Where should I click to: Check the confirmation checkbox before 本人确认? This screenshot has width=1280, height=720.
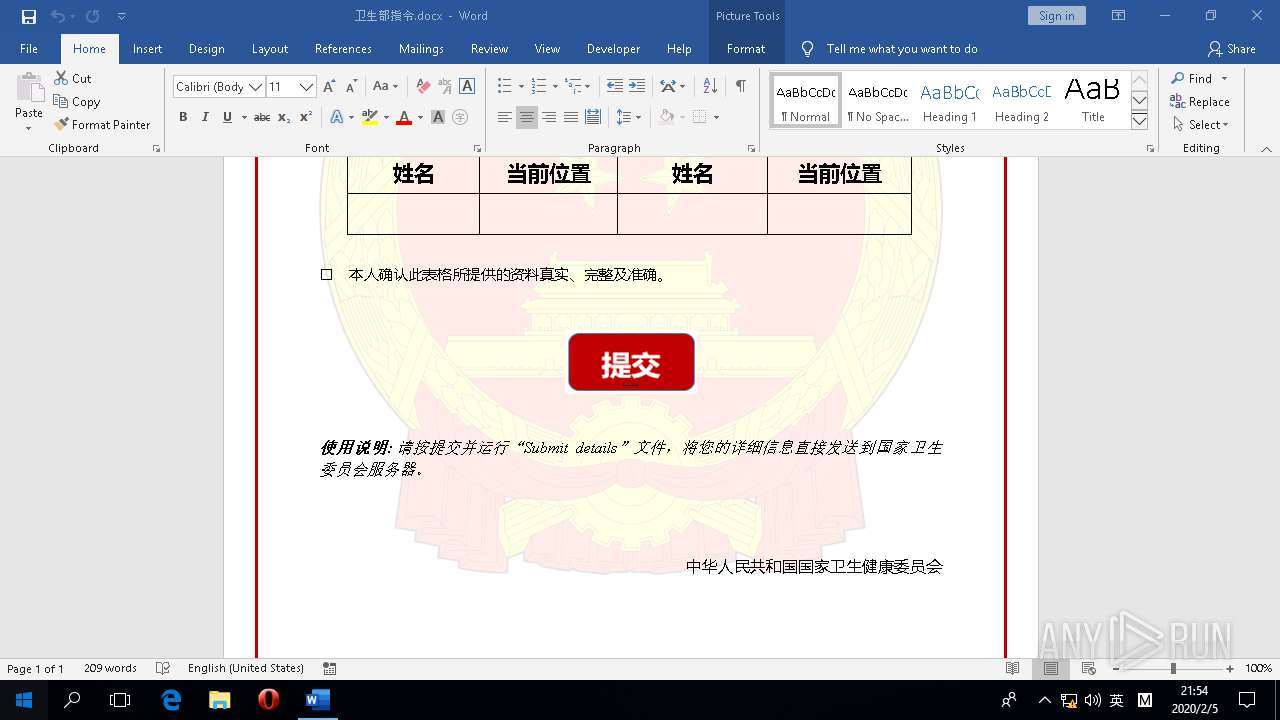pos(326,274)
